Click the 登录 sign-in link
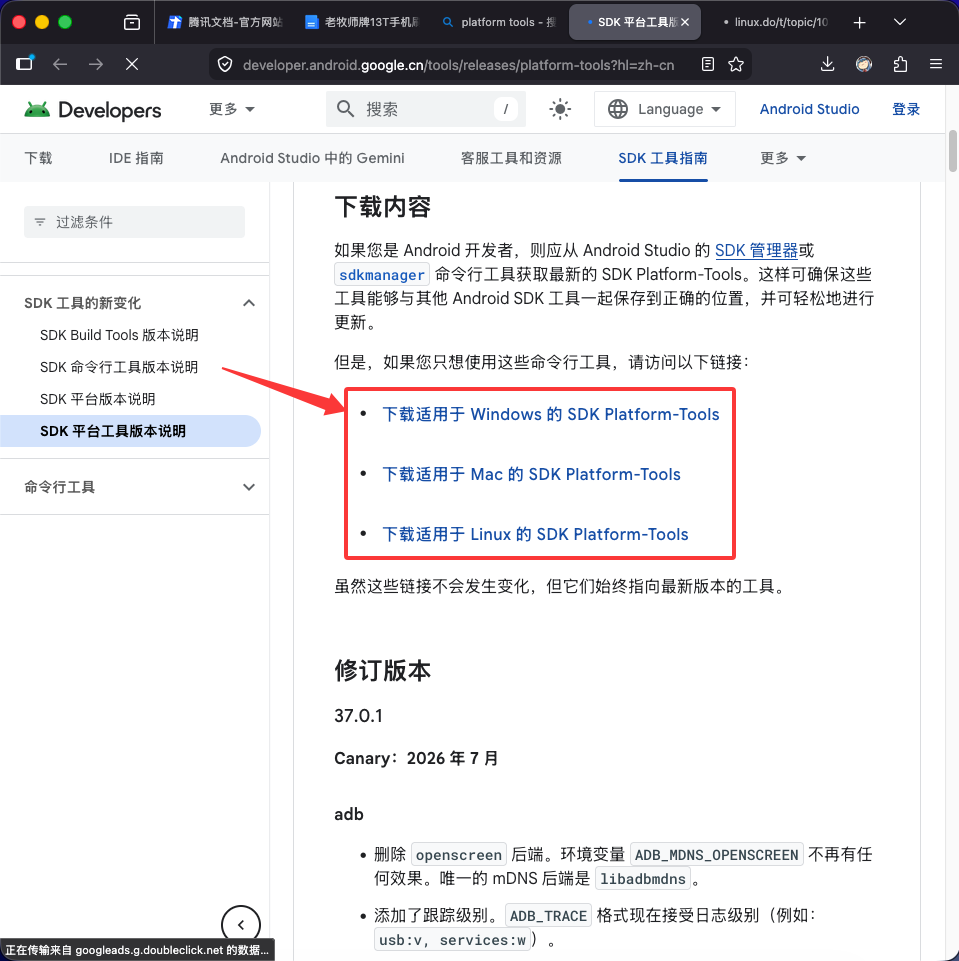Viewport: 959px width, 961px height. pyautogui.click(x=906, y=109)
